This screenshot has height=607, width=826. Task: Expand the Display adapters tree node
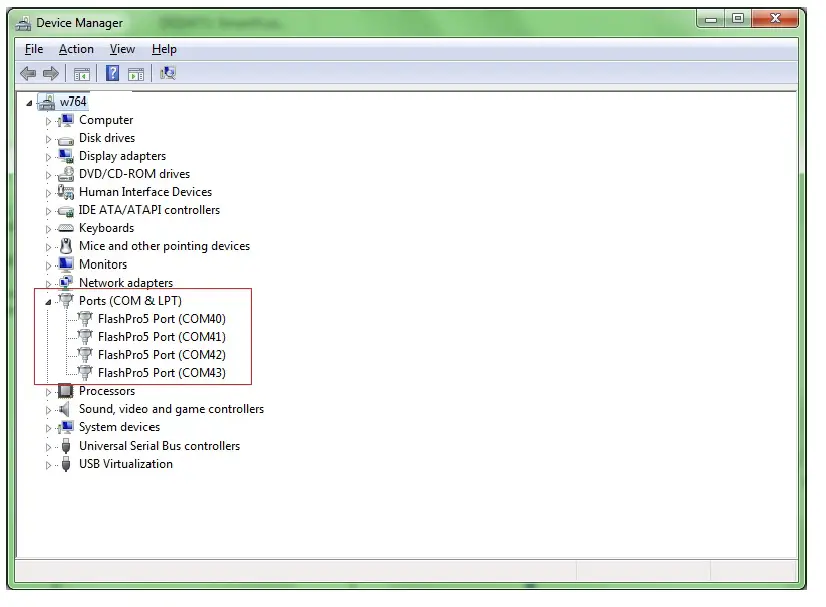(48, 155)
